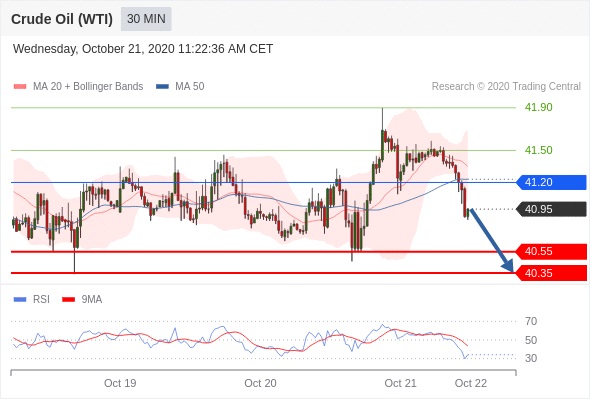Click the 30 MIN timeframe badge

[146, 19]
